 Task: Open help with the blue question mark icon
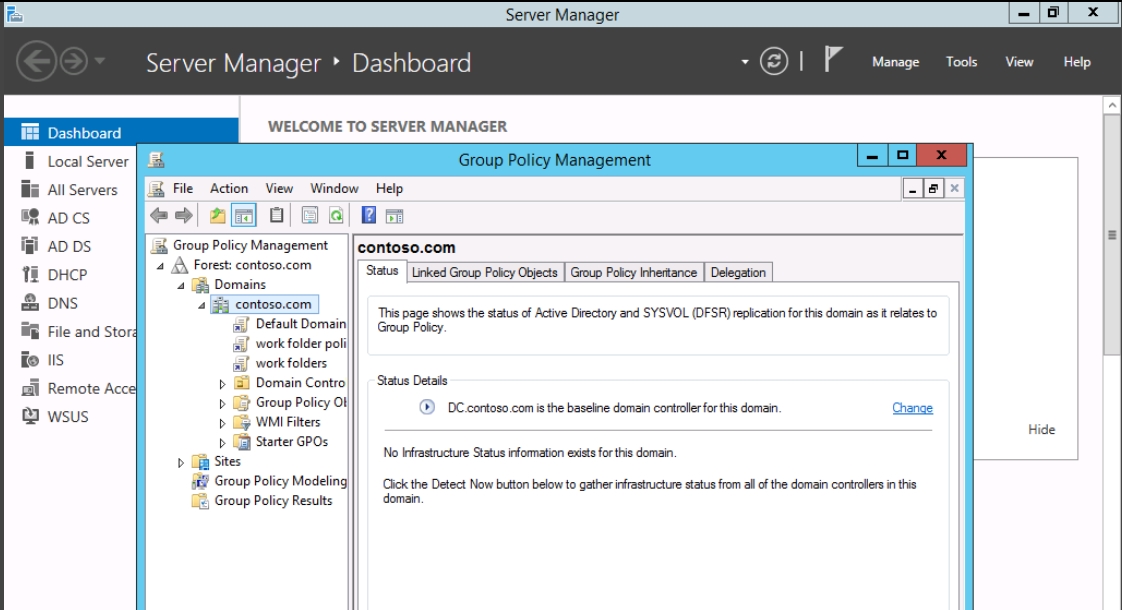coord(369,215)
